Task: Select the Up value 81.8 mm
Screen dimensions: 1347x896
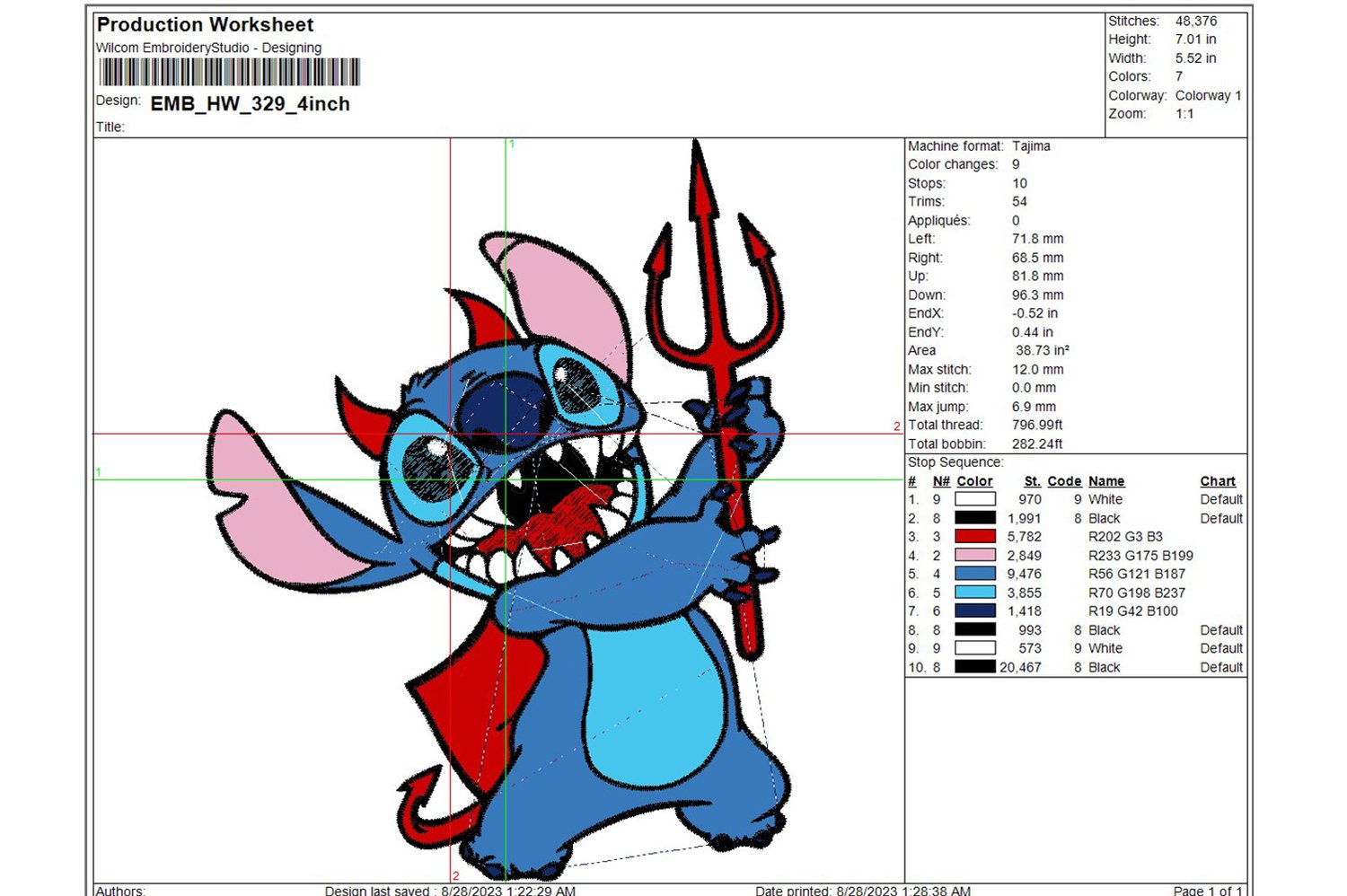Action: (x=1038, y=277)
